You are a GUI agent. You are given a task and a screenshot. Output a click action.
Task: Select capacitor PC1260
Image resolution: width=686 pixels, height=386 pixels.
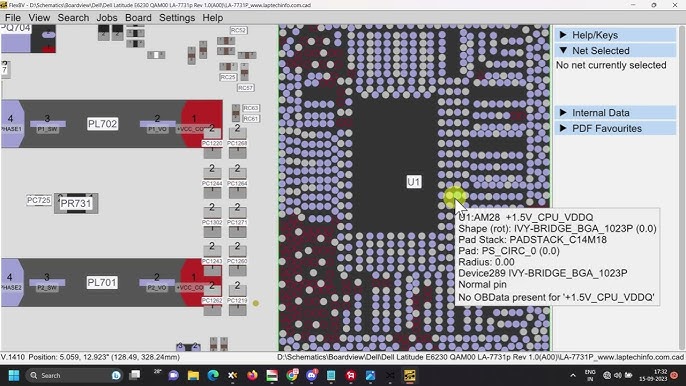click(x=238, y=261)
